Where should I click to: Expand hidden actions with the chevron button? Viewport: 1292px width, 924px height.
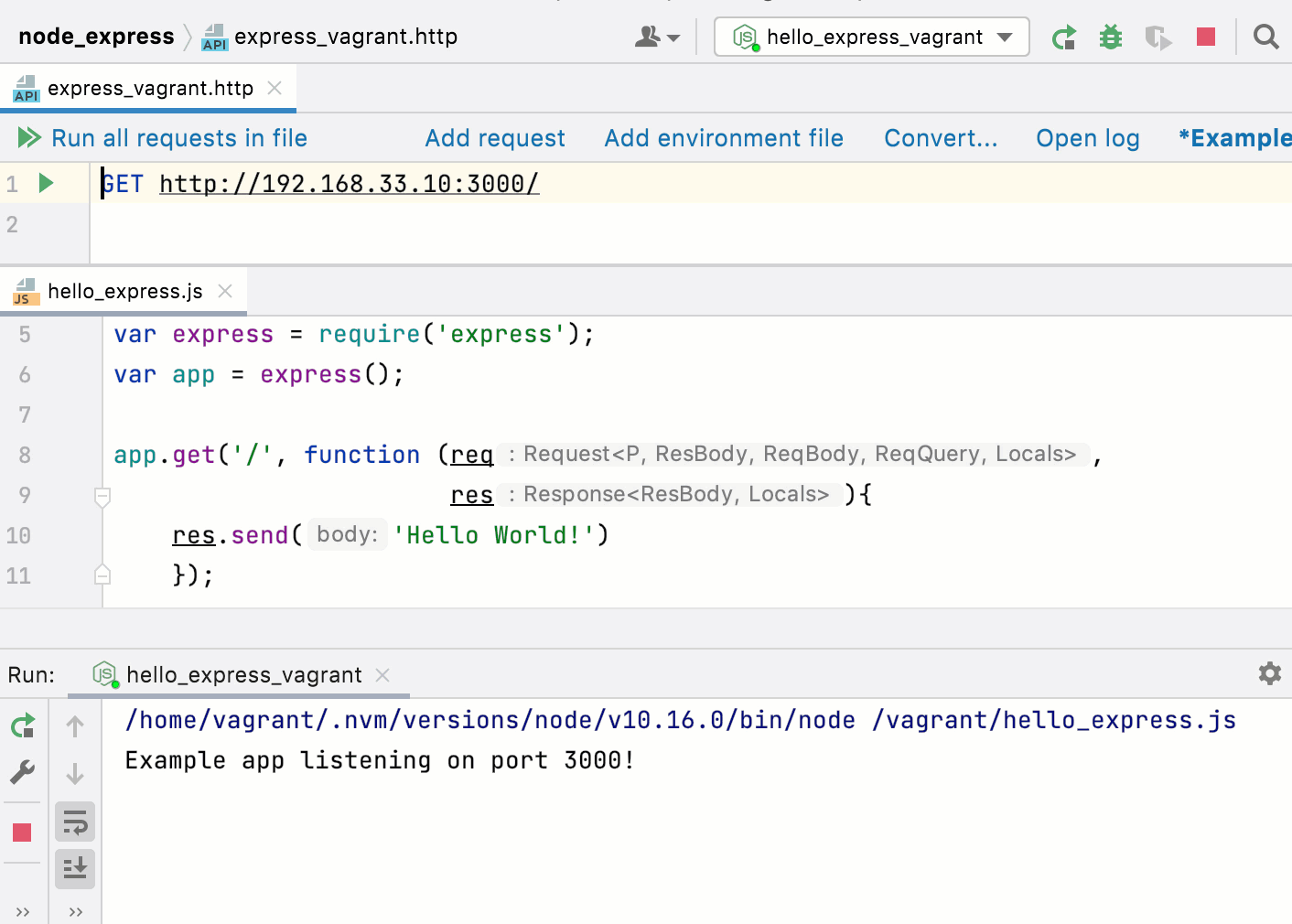[75, 911]
